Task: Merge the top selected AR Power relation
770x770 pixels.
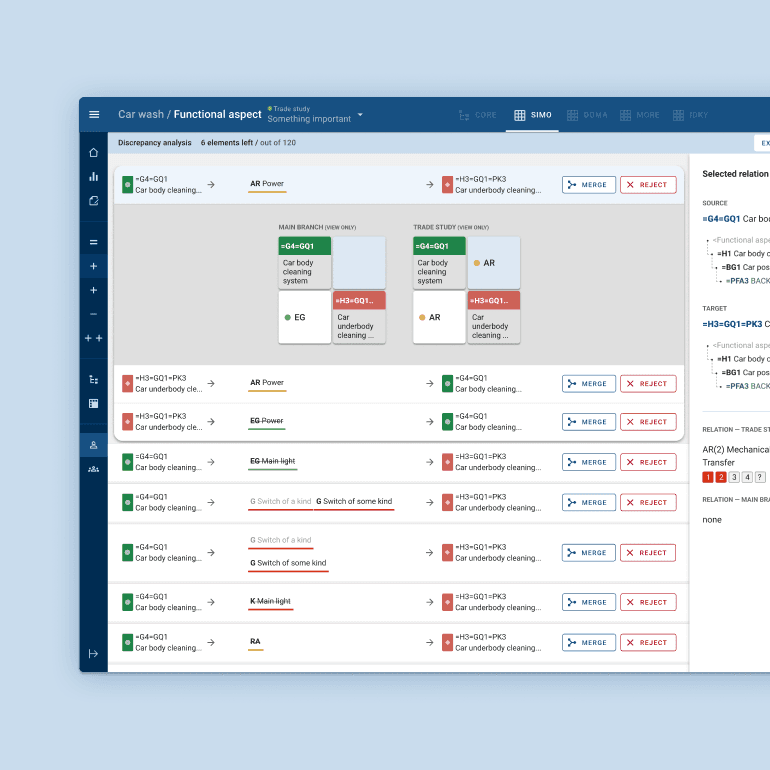Action: pyautogui.click(x=589, y=185)
